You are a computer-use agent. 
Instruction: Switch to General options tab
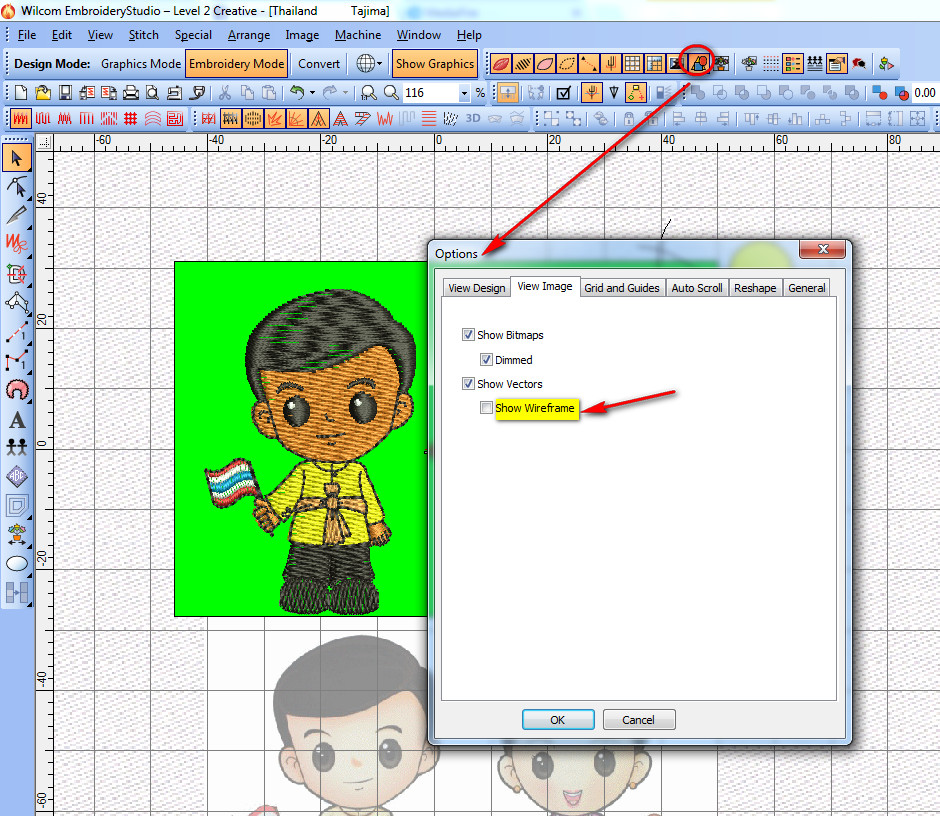pyautogui.click(x=806, y=288)
